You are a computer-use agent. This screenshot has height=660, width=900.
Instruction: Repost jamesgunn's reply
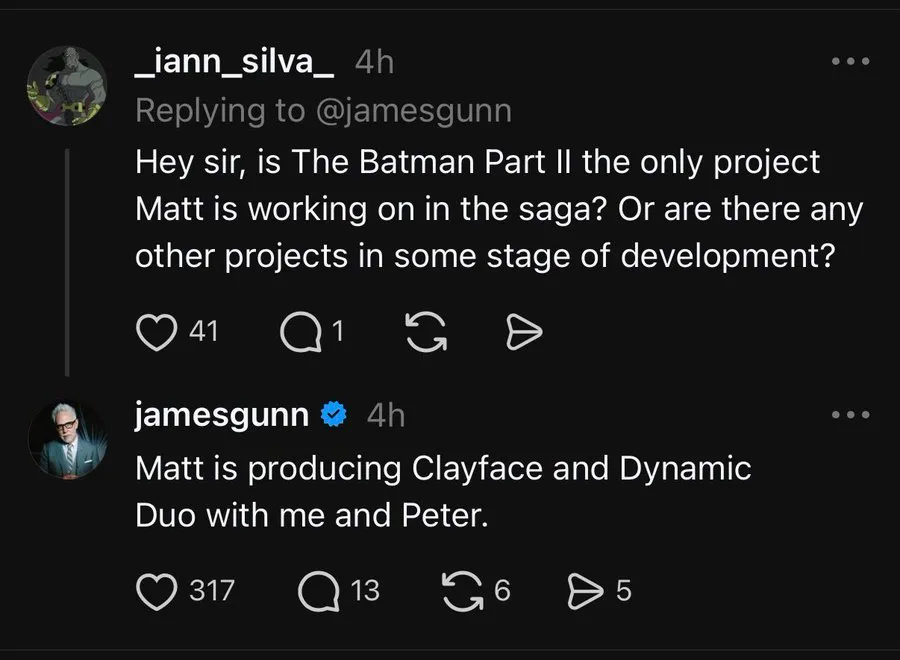(x=461, y=591)
